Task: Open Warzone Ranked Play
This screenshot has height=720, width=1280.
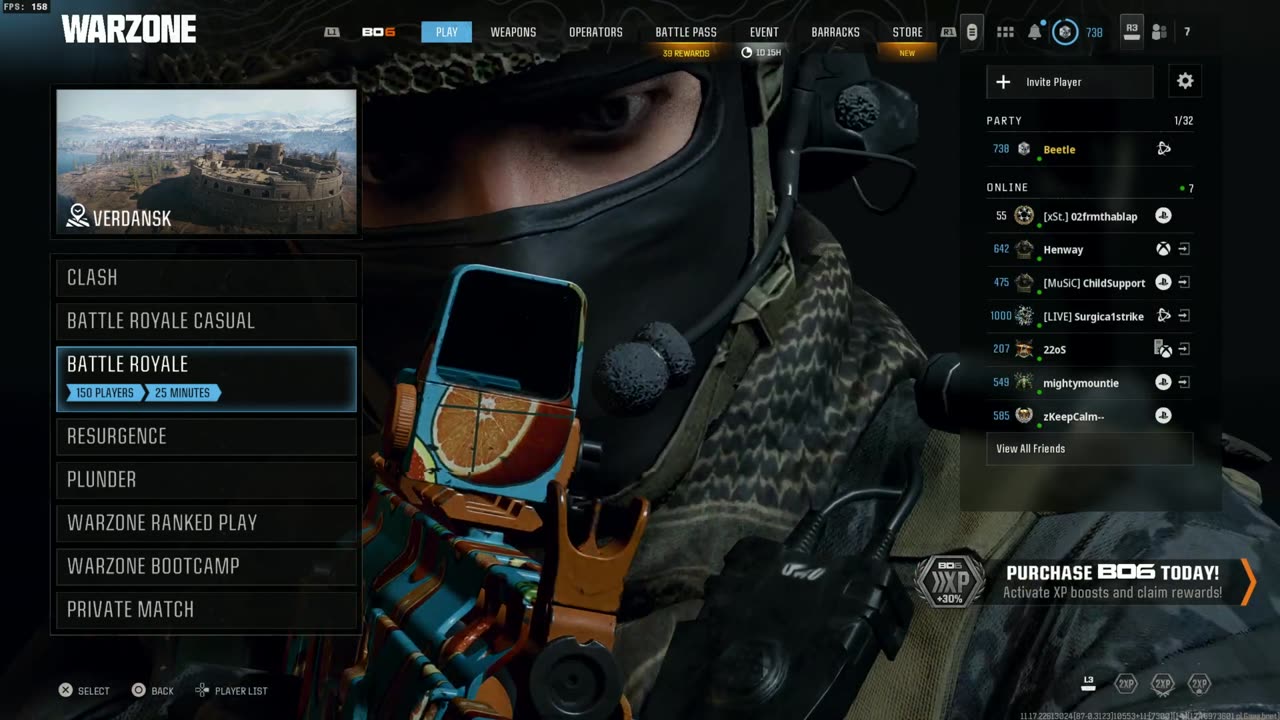Action: (206, 523)
